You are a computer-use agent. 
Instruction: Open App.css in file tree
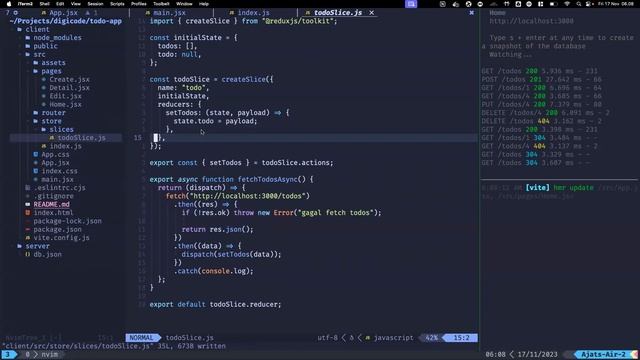coord(55,155)
